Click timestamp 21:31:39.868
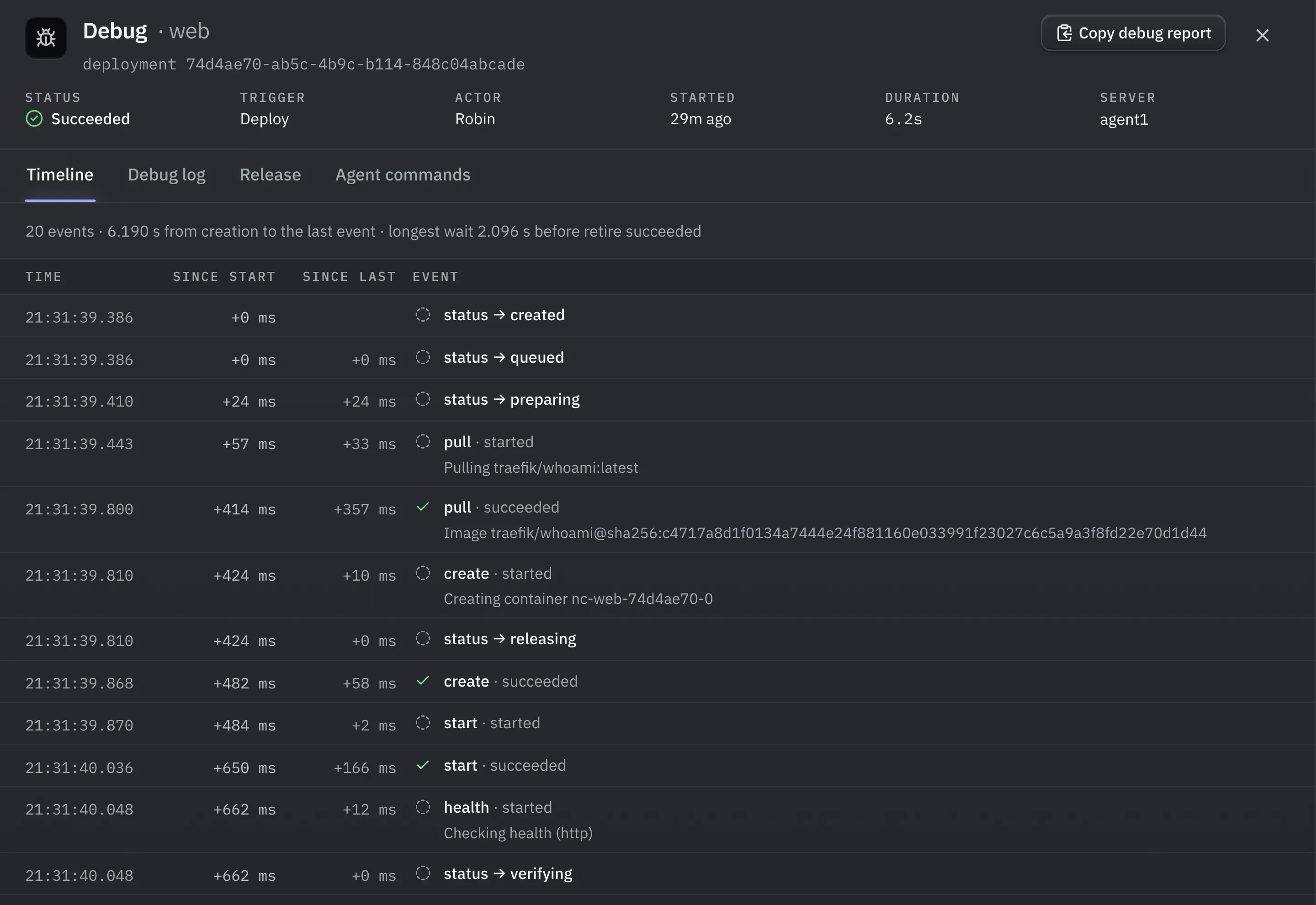The width and height of the screenshot is (1316, 905). pyautogui.click(x=80, y=683)
